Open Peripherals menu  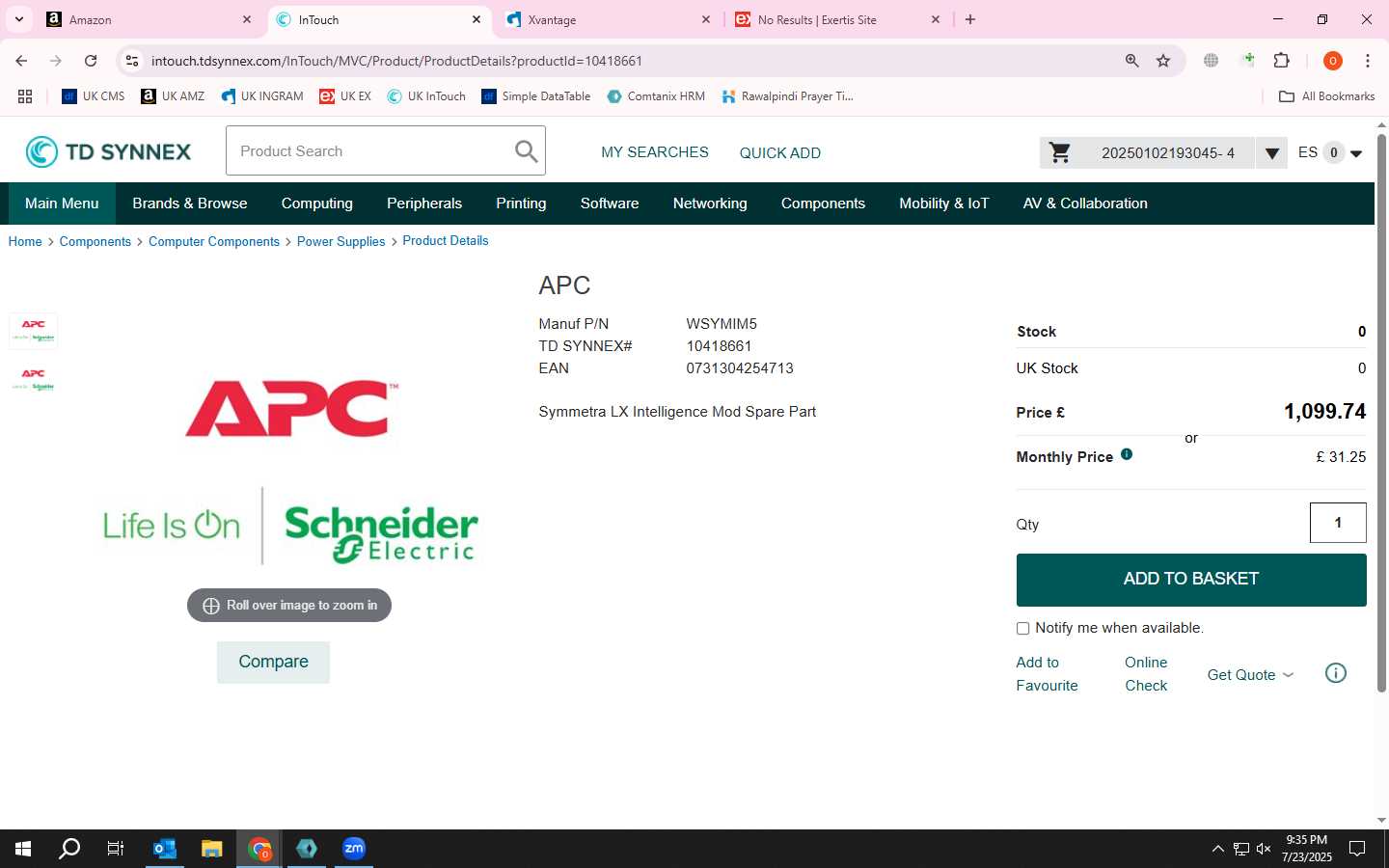424,203
